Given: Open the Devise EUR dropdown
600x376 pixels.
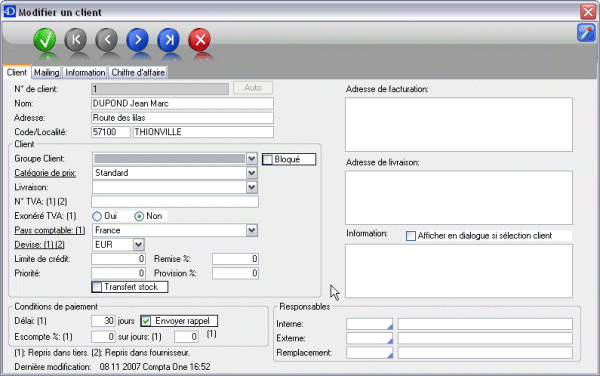Looking at the screenshot, I should pyautogui.click(x=138, y=244).
